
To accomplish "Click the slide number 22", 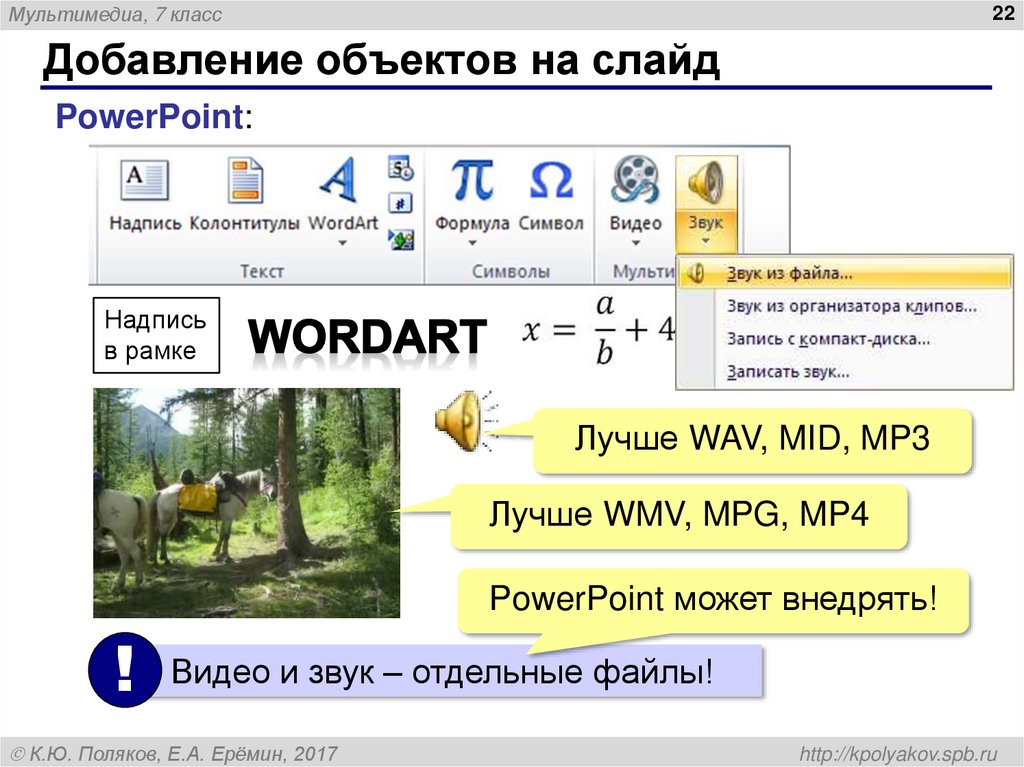I will (x=1003, y=13).
